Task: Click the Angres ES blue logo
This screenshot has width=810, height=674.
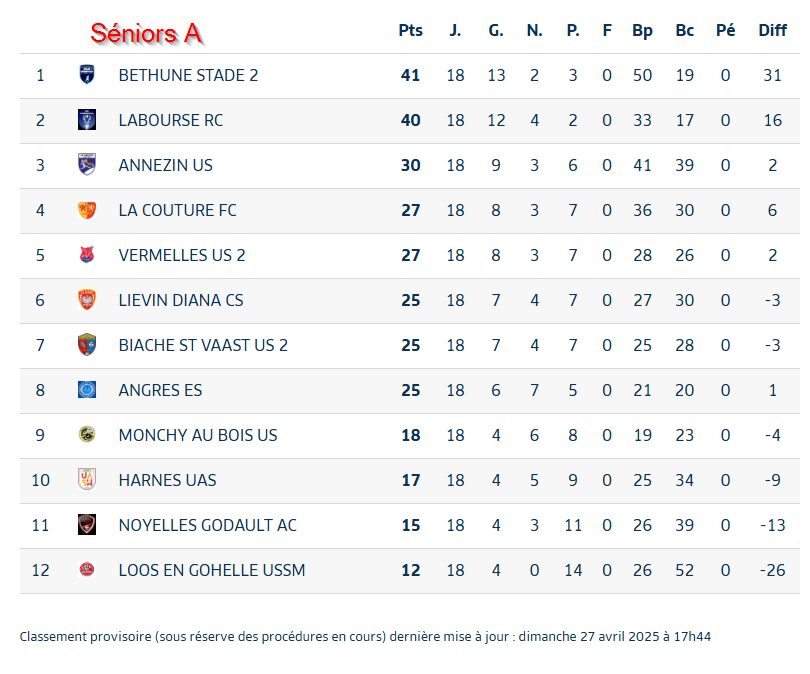Action: coord(87,389)
